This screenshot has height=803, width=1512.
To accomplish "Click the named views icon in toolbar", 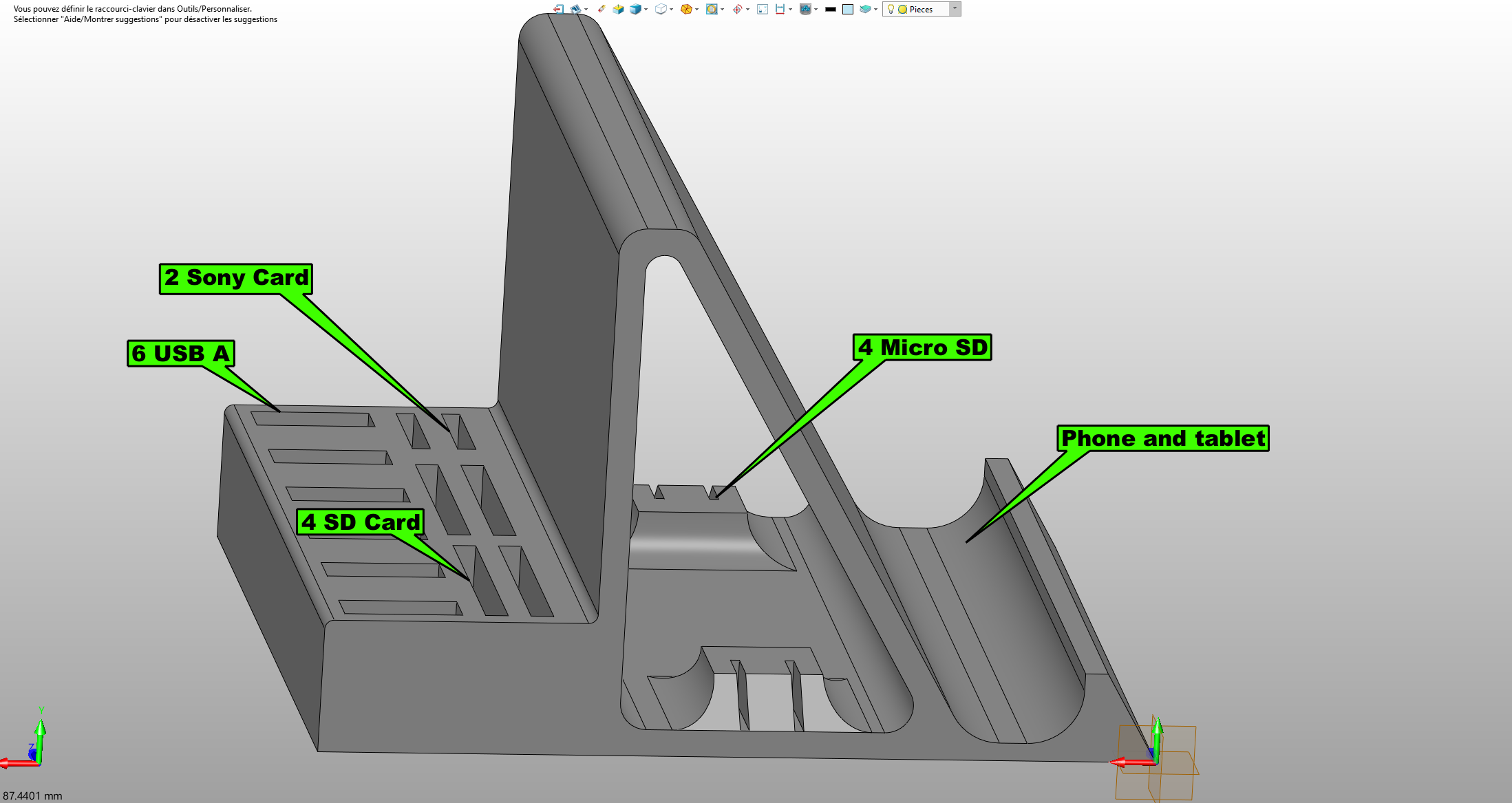I will (575, 9).
